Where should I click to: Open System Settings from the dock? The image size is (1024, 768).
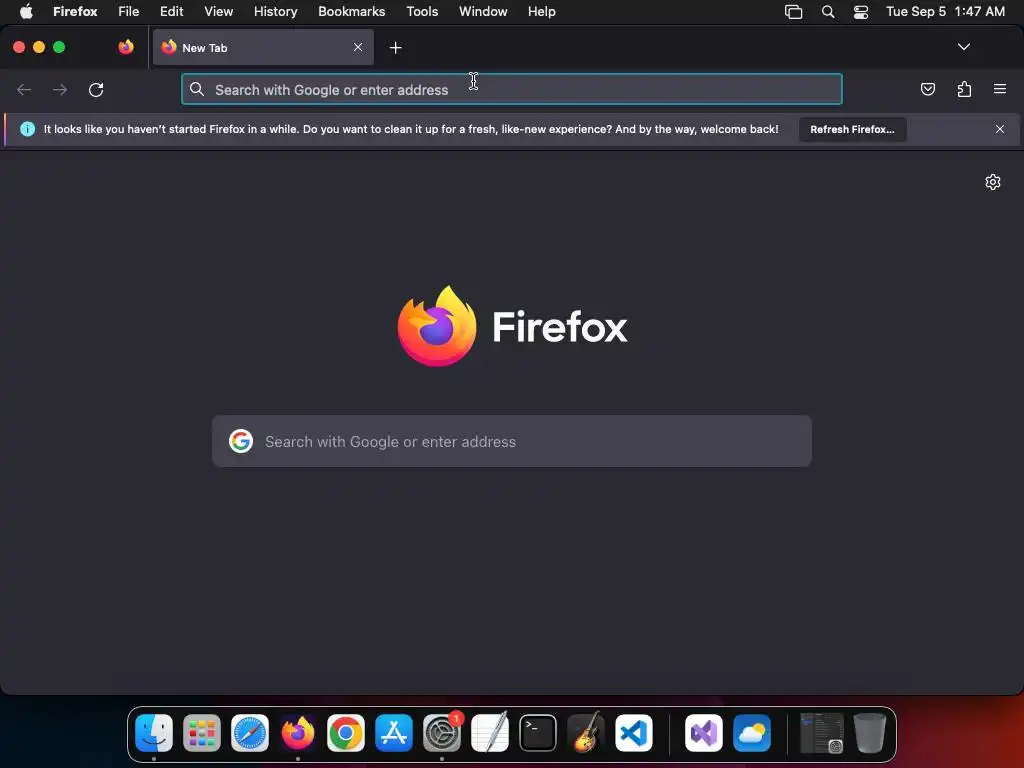click(442, 733)
